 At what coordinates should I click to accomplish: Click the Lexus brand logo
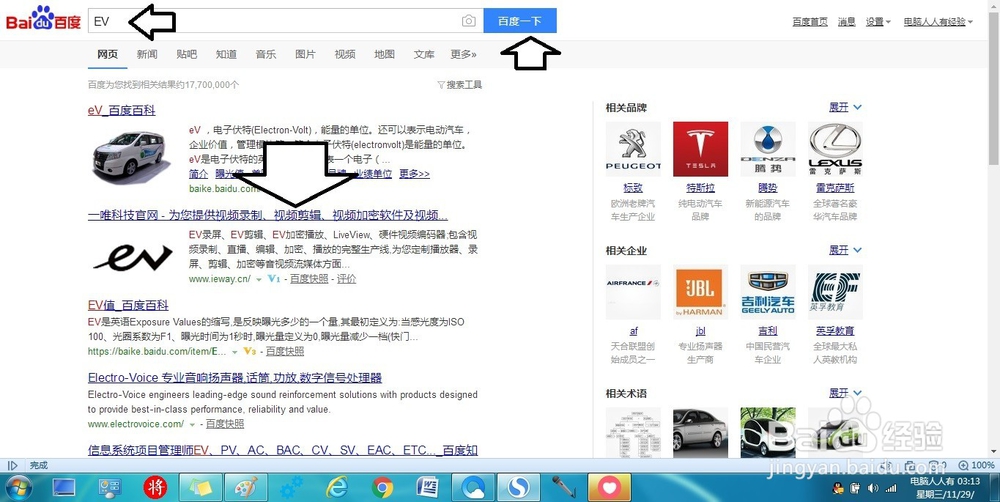tap(835, 149)
